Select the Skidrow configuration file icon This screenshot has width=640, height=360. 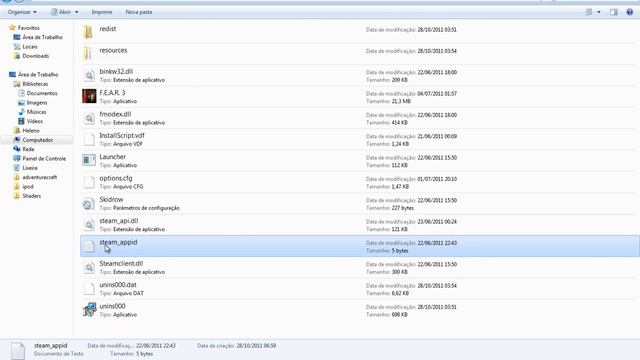89,203
